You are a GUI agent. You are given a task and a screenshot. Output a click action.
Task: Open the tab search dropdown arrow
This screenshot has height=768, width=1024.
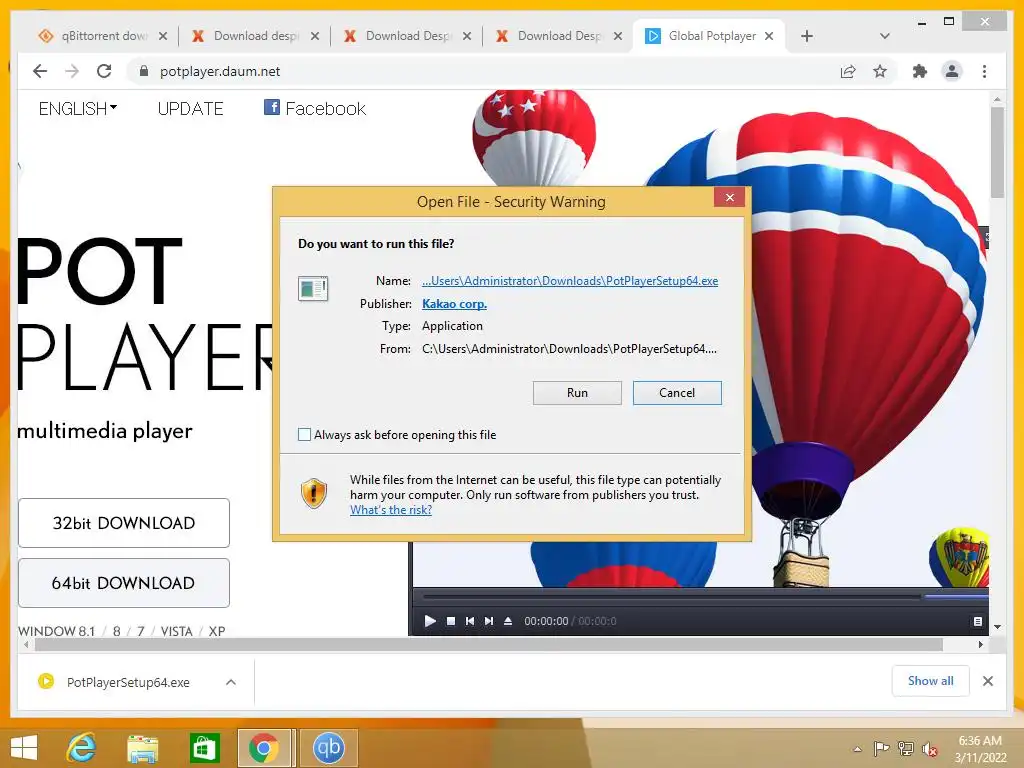click(884, 36)
